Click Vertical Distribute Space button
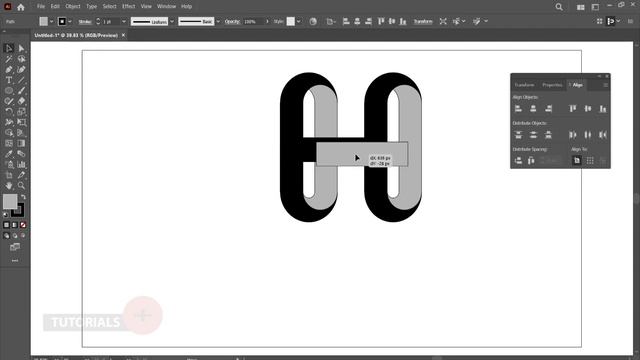 pyautogui.click(x=518, y=161)
